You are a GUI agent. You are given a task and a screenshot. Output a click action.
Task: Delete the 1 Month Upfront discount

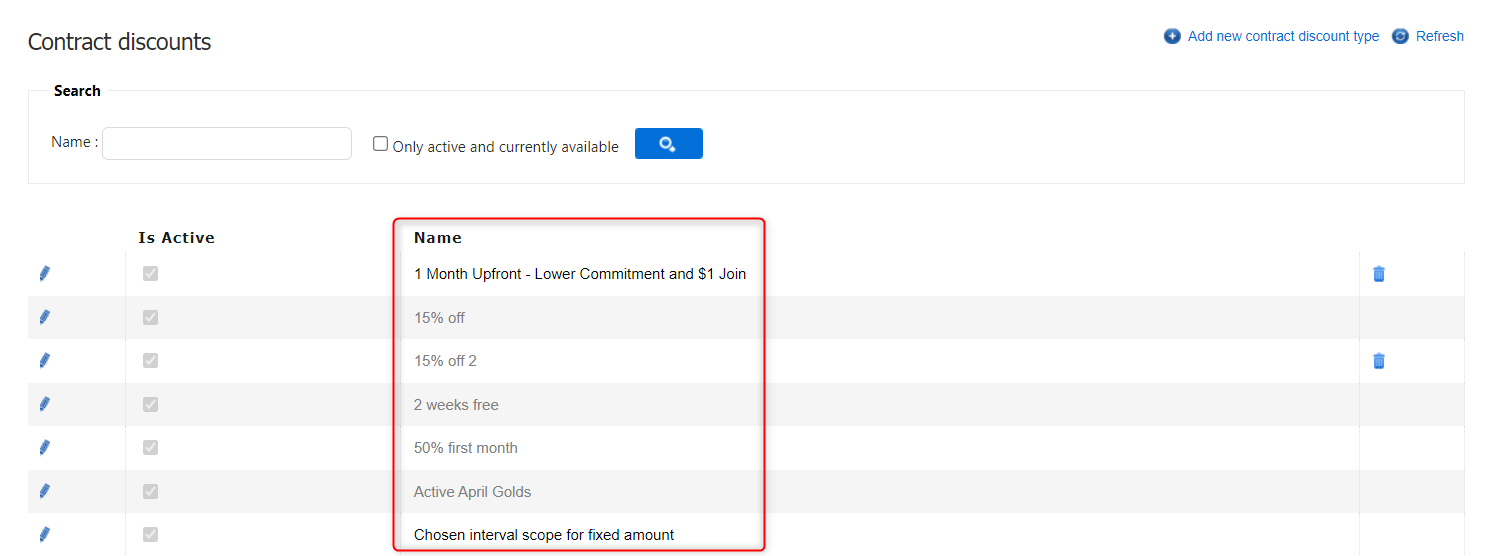tap(1379, 274)
